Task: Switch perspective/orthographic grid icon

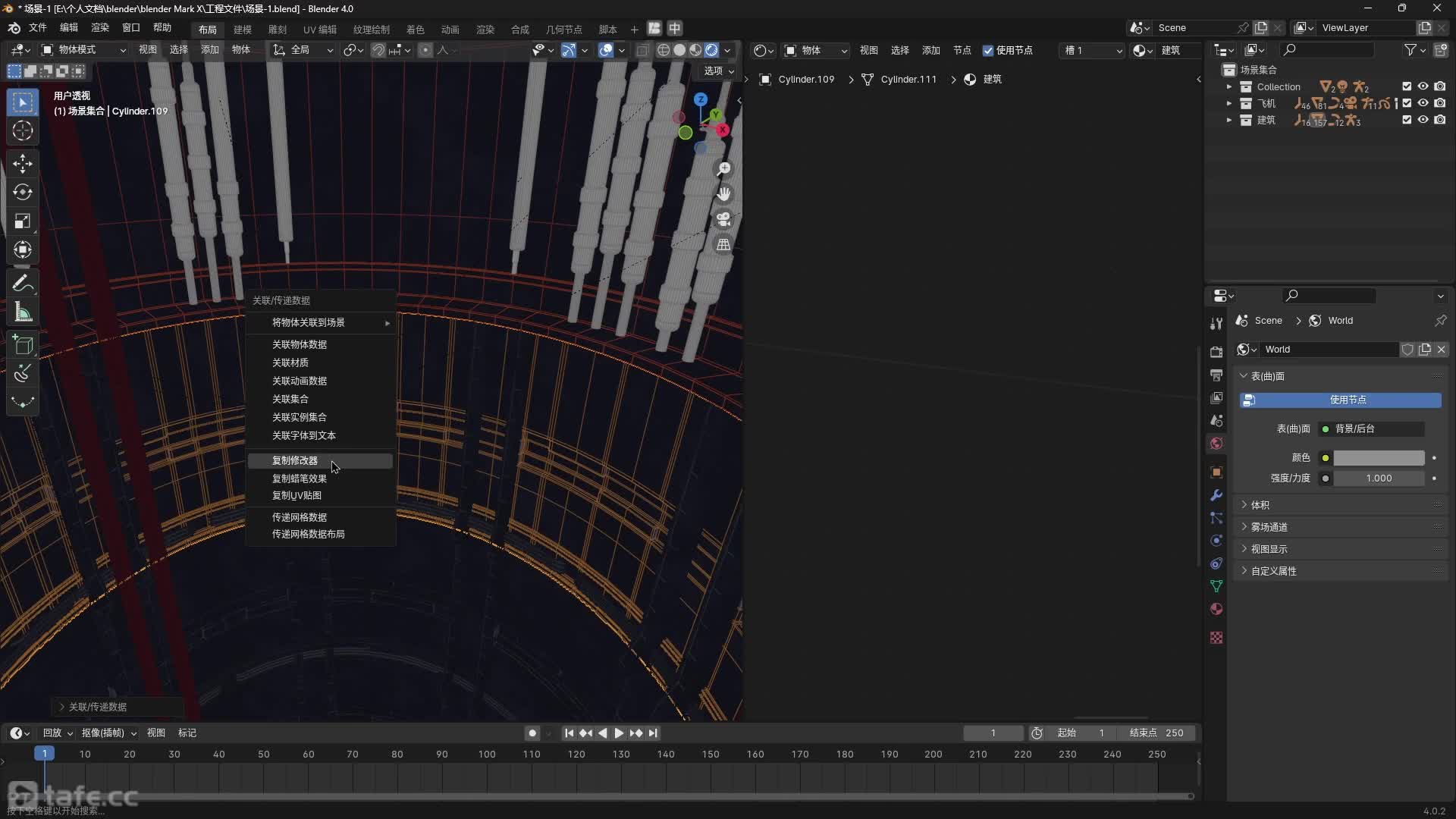Action: [724, 245]
